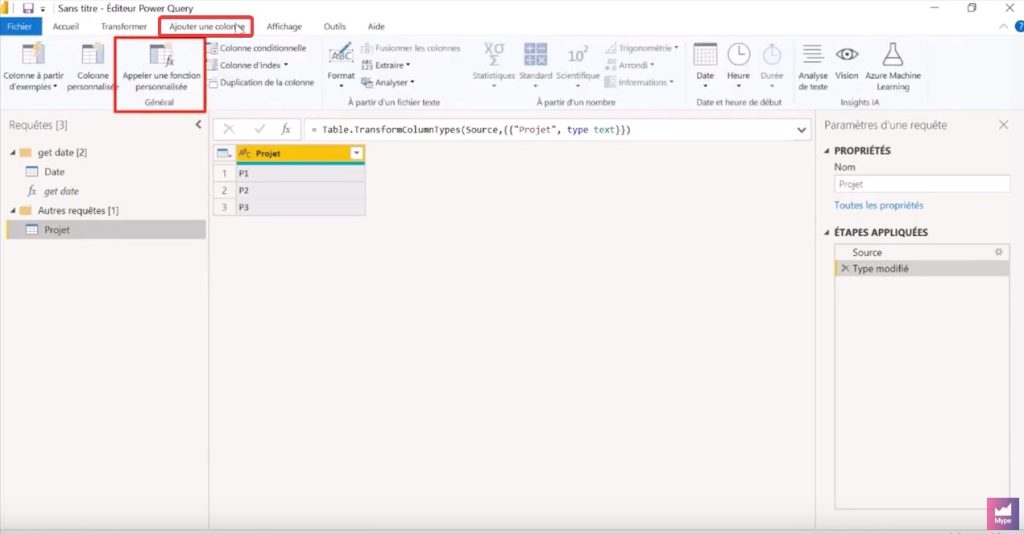The image size is (1024, 534).
Task: Collapse the ribbon with chevron
Action: (1003, 26)
